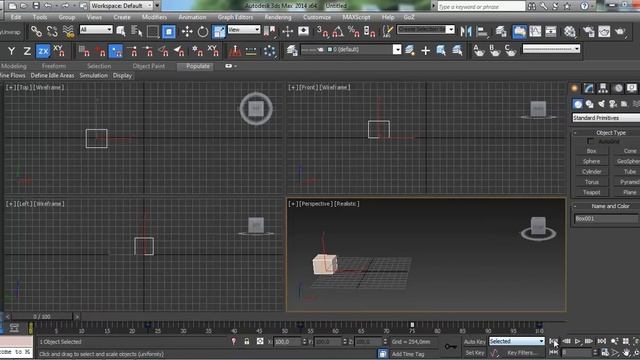Toggle the Percent Snap button
640x360 pixels.
pyautogui.click(x=353, y=31)
